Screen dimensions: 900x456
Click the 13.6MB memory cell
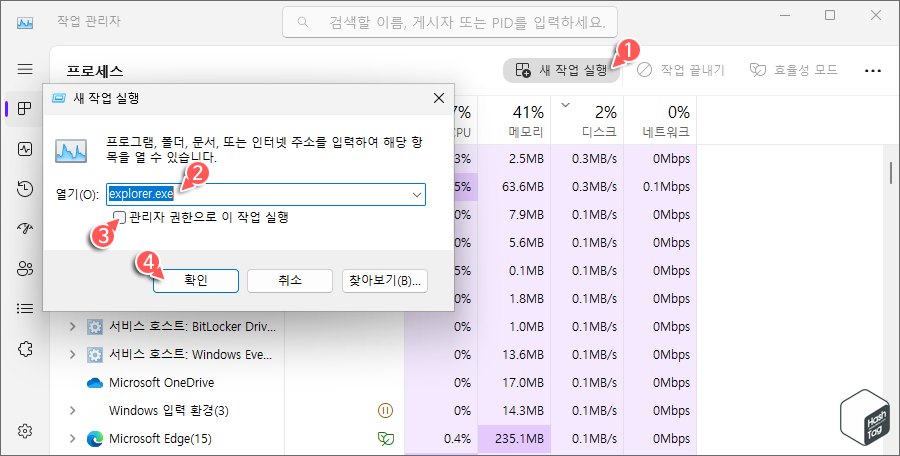(514, 354)
